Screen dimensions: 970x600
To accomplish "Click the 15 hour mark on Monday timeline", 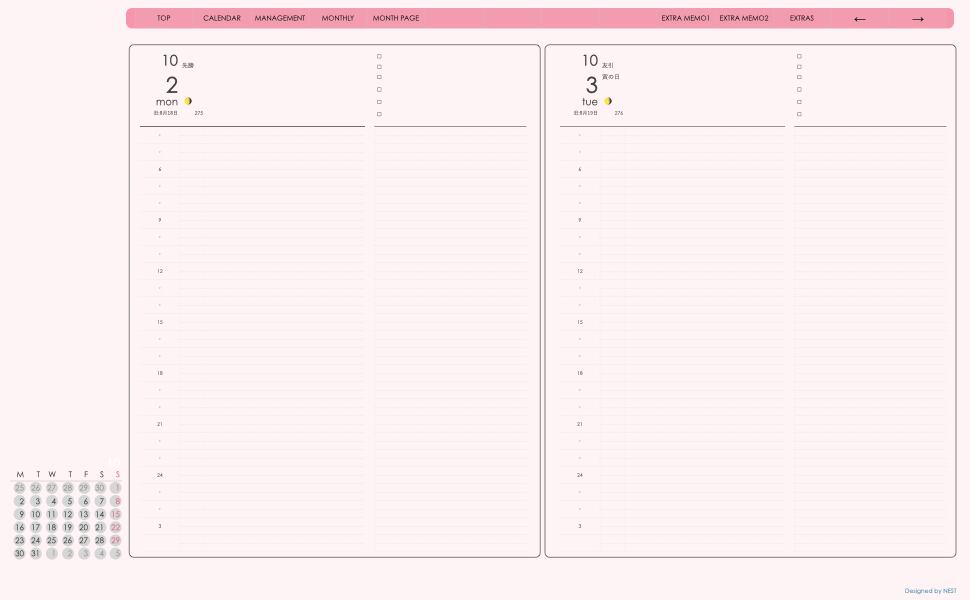I will [160, 322].
